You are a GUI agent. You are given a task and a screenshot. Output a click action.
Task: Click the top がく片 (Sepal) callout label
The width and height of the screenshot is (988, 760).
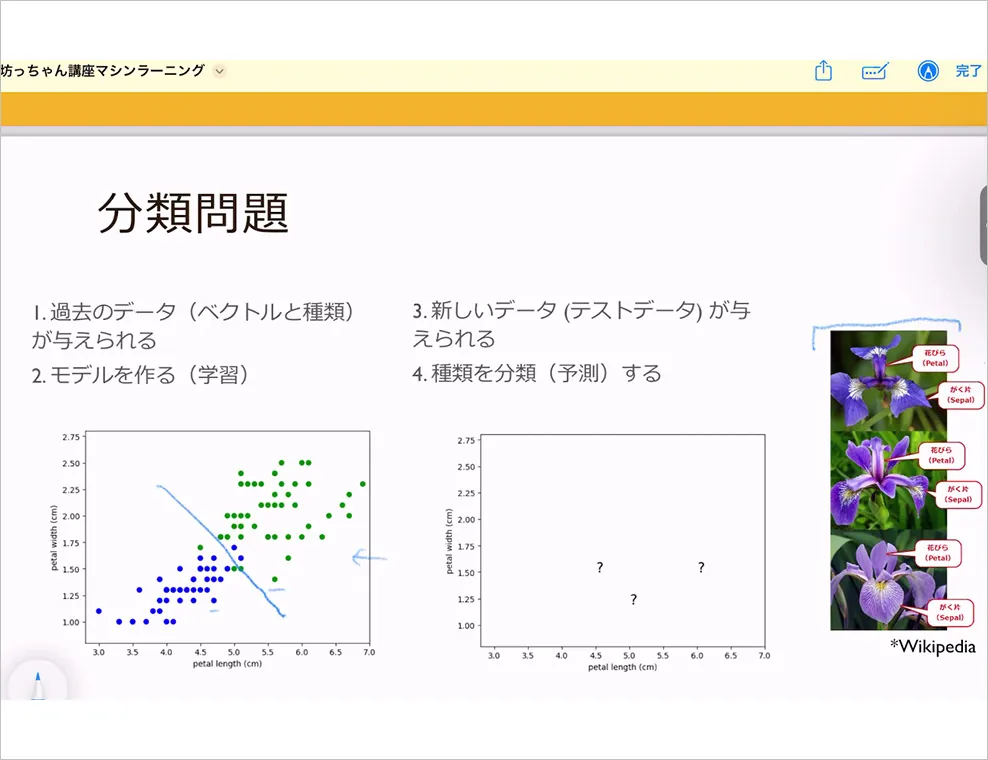tap(961, 394)
